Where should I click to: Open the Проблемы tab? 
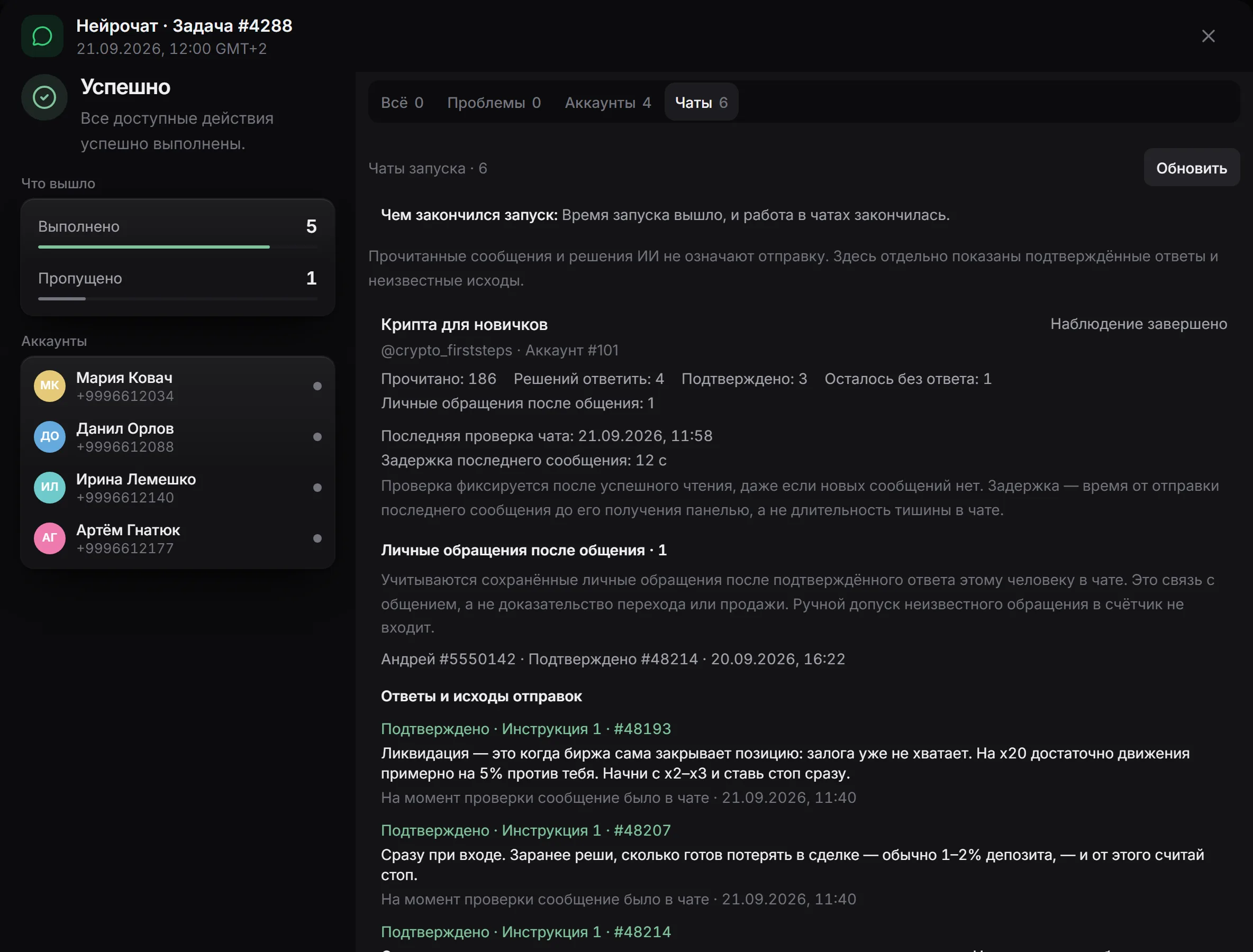tap(494, 103)
